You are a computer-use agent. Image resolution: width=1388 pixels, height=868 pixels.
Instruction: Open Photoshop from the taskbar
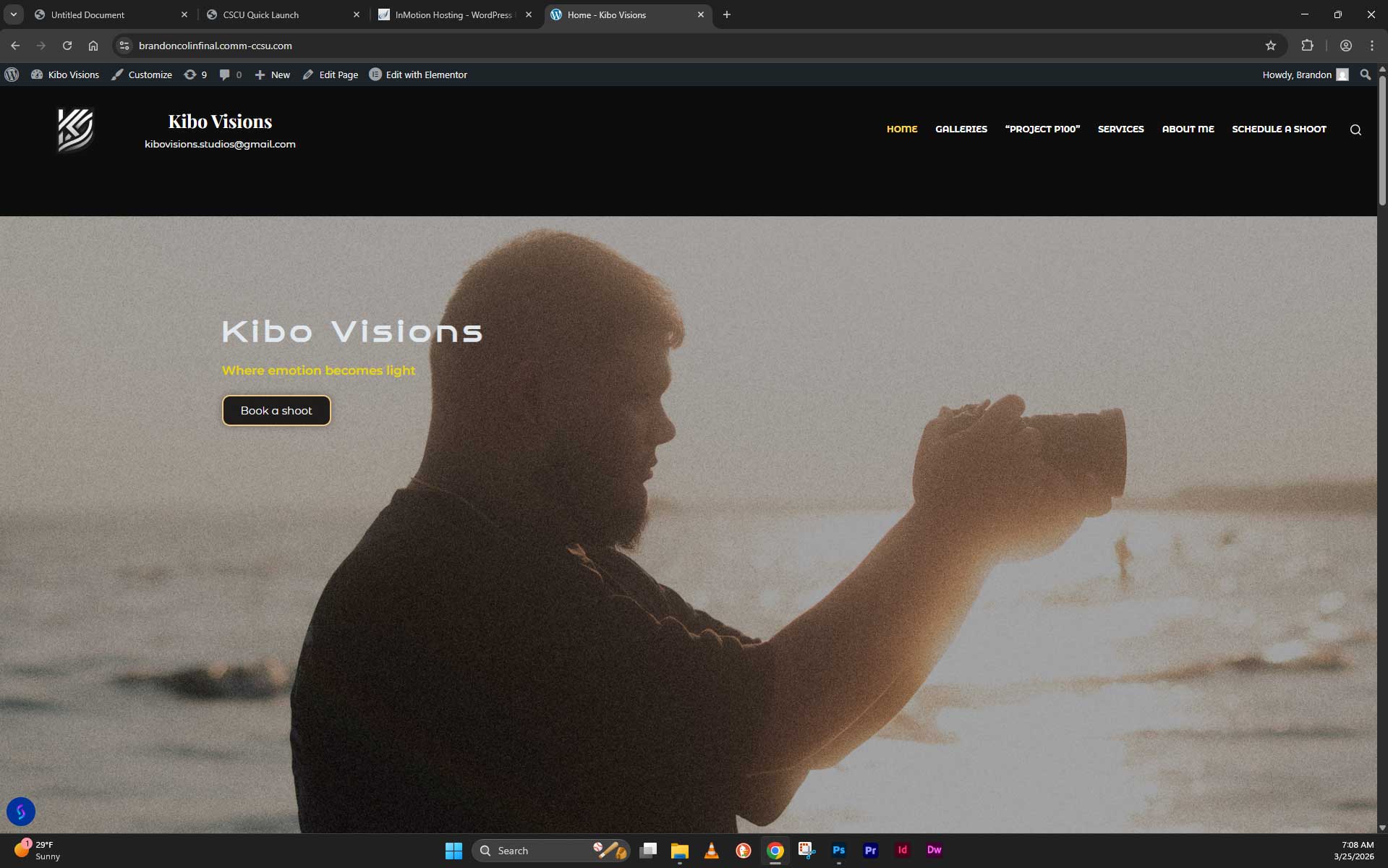[838, 850]
